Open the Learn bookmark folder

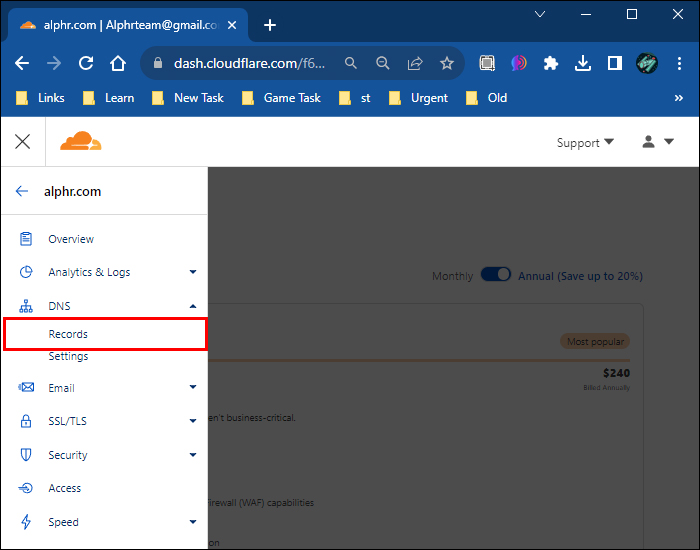tap(108, 98)
